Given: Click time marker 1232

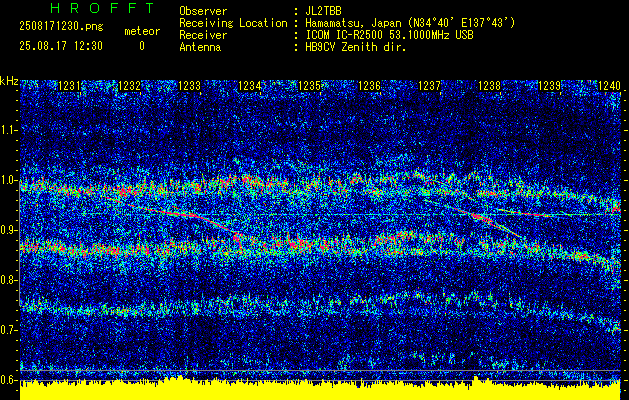Looking at the screenshot, I should point(129,85).
